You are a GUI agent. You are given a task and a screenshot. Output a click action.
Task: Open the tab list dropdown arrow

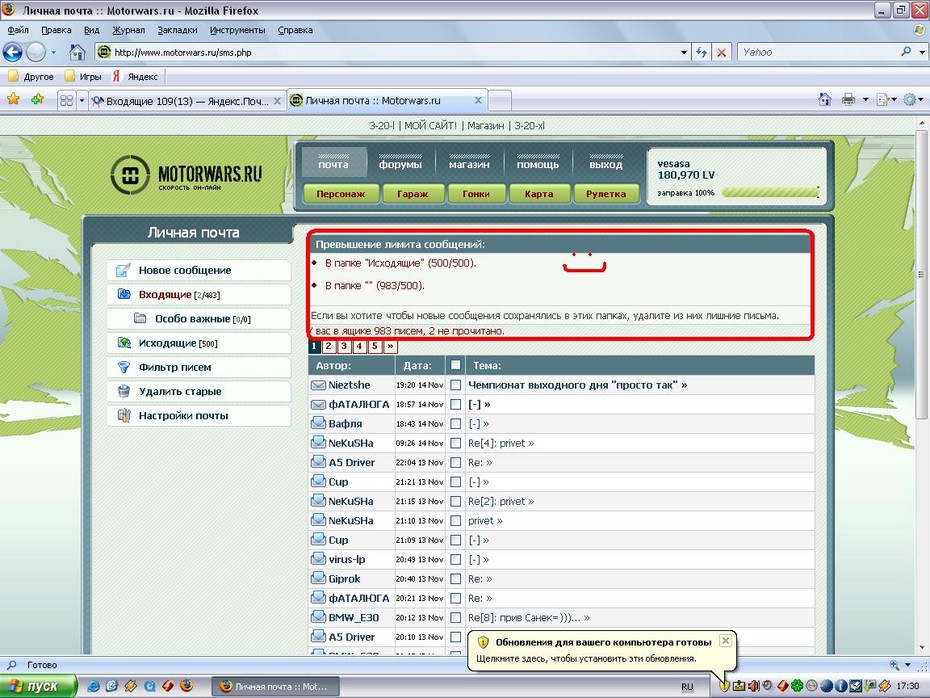coord(82,101)
